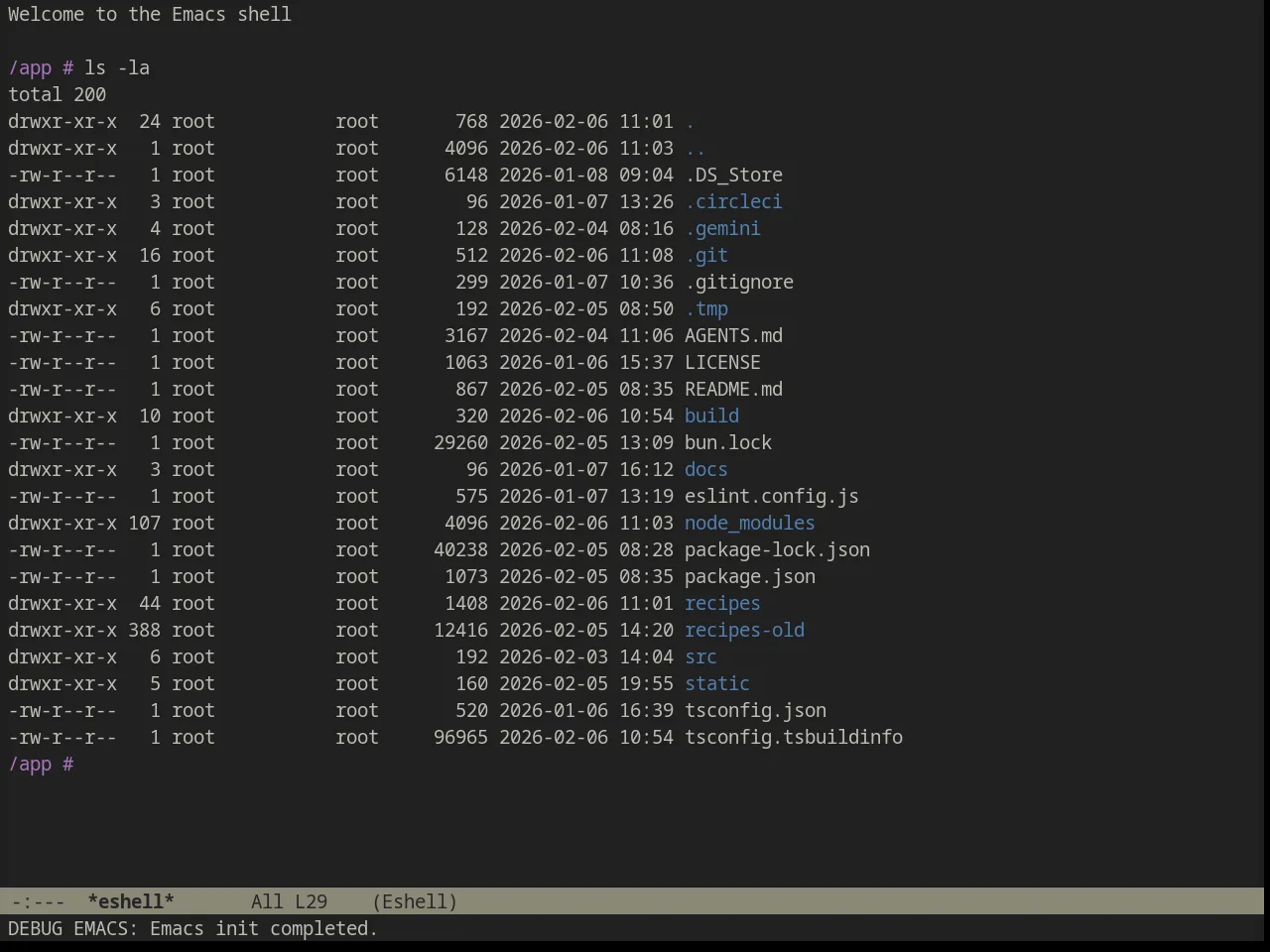
Task: Click the 1408 size of the recipes row
Action: 466,603
